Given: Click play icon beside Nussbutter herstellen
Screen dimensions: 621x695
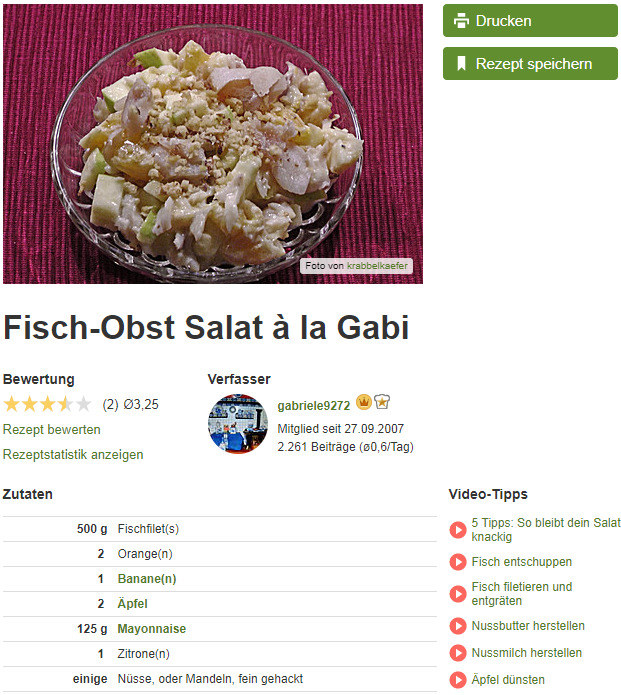Looking at the screenshot, I should coord(458,626).
